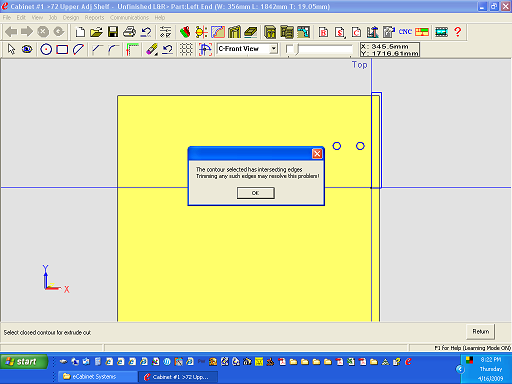Switch to the eCabinet Systems taskbar window
Viewport: 512px width, 384px height.
98,377
